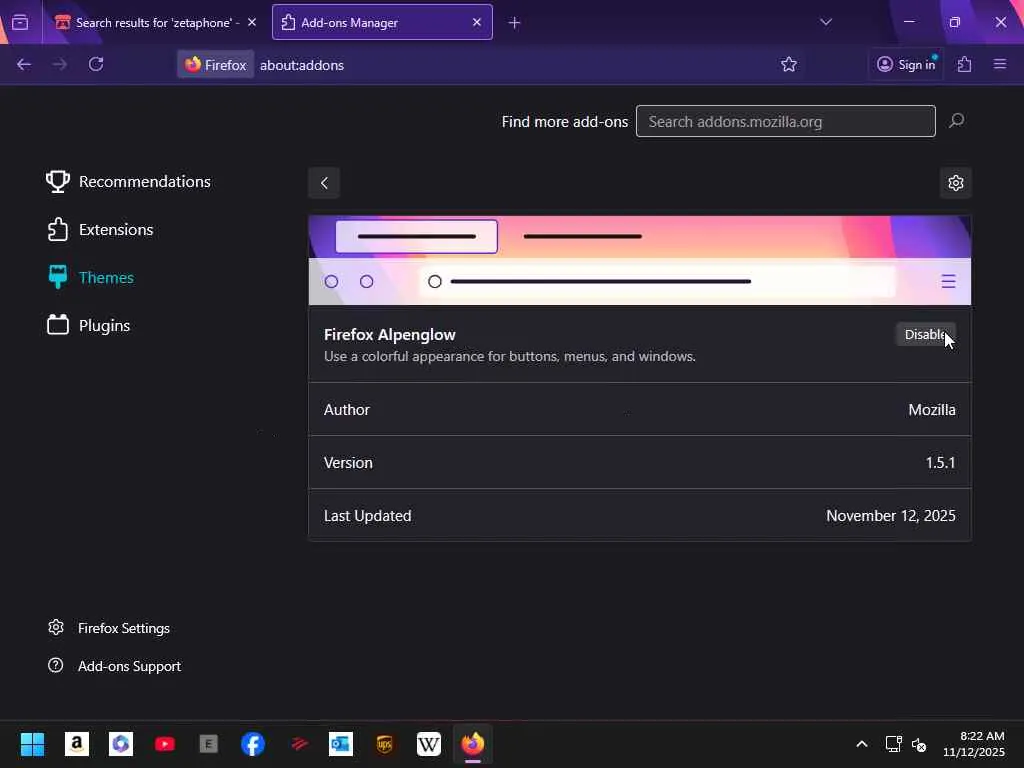Go forward with the forward arrow
The width and height of the screenshot is (1024, 768).
pyautogui.click(x=59, y=65)
